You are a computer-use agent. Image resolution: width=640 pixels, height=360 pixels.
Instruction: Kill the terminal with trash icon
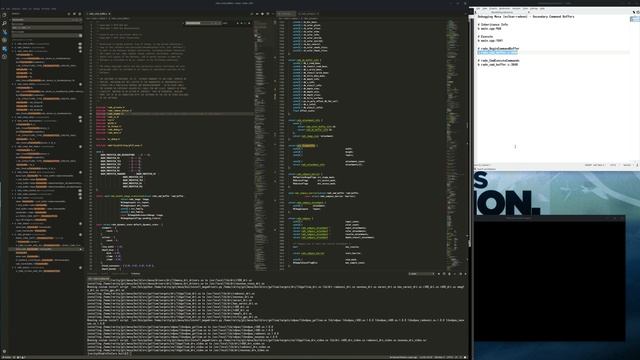click(x=449, y=274)
